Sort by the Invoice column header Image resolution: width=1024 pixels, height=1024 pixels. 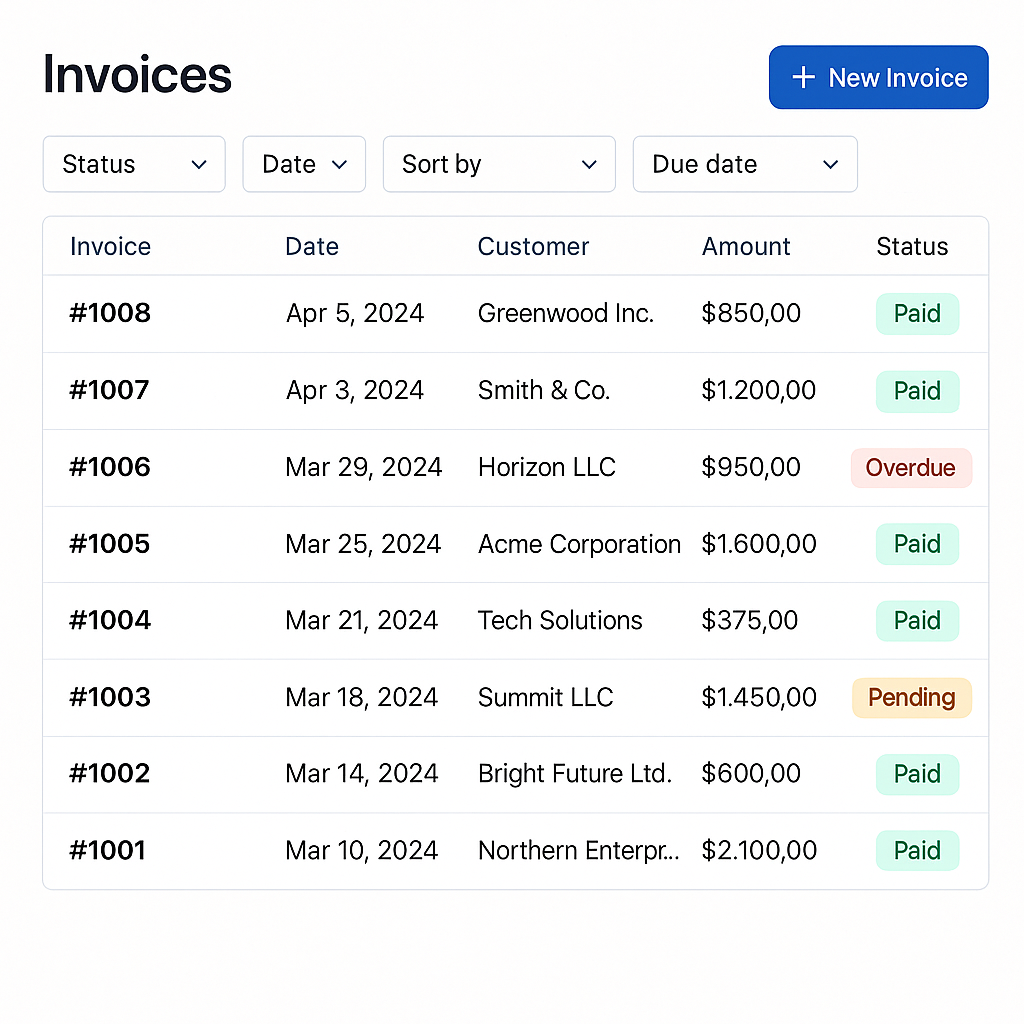coord(110,247)
